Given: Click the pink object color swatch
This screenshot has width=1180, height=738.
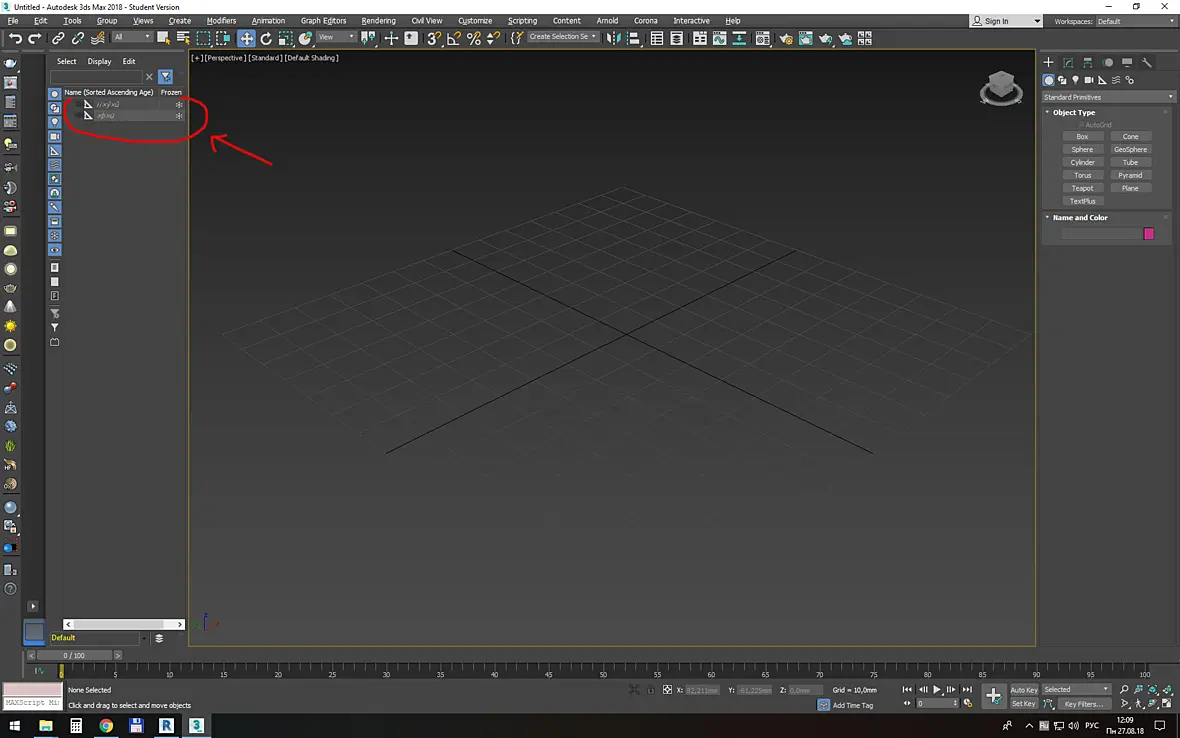Looking at the screenshot, I should 1148,234.
